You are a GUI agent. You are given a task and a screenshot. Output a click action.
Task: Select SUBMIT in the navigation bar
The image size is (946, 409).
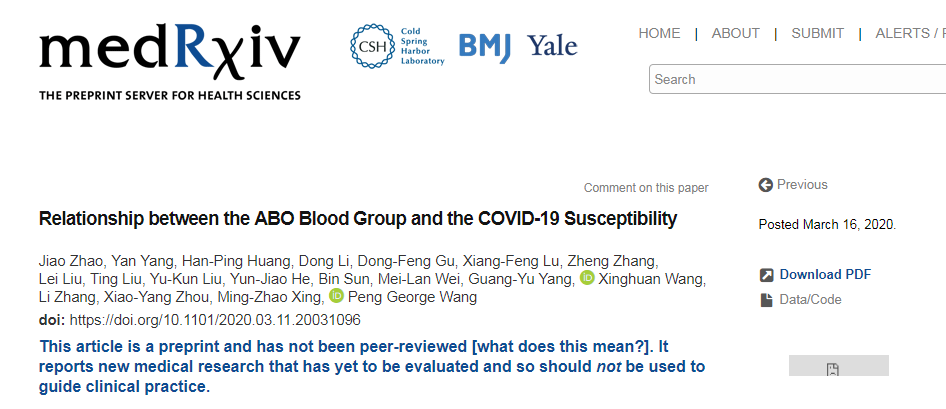pos(817,33)
